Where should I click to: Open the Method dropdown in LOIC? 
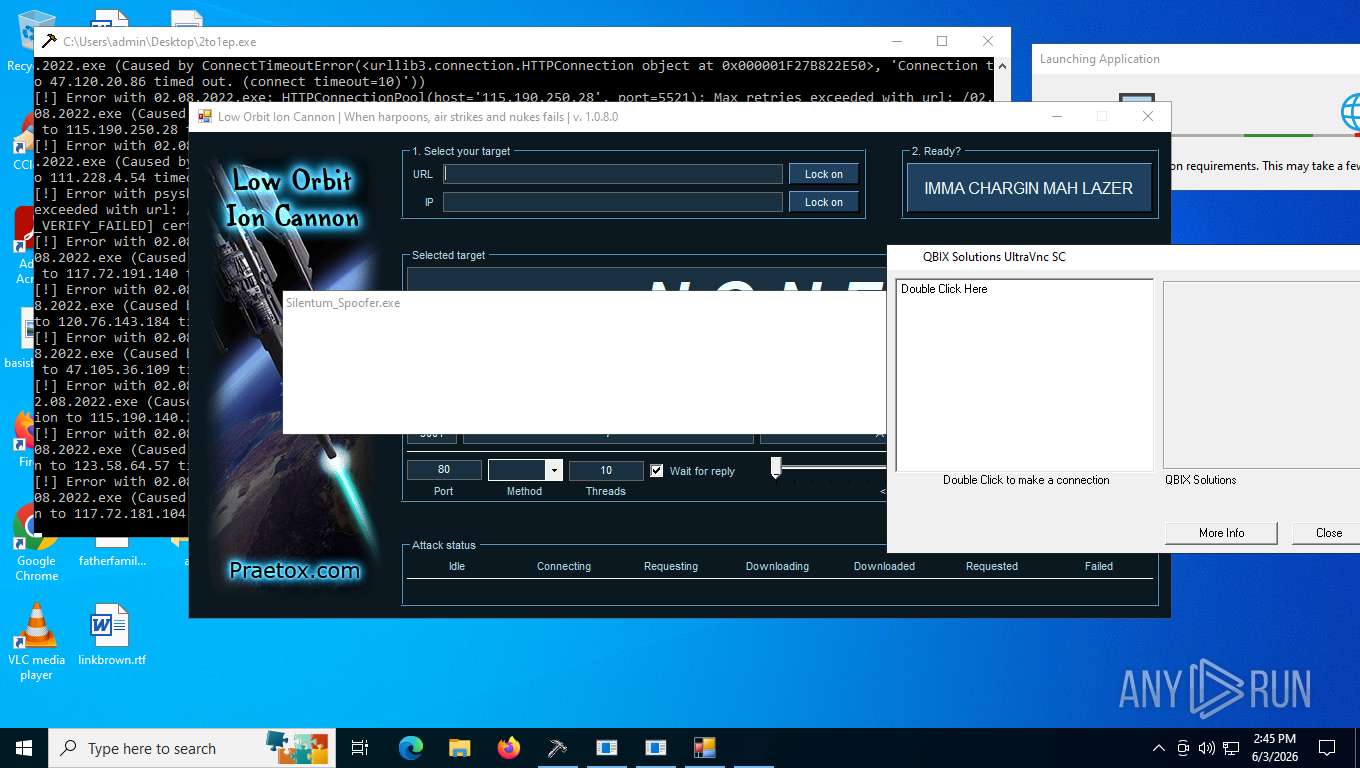(554, 470)
